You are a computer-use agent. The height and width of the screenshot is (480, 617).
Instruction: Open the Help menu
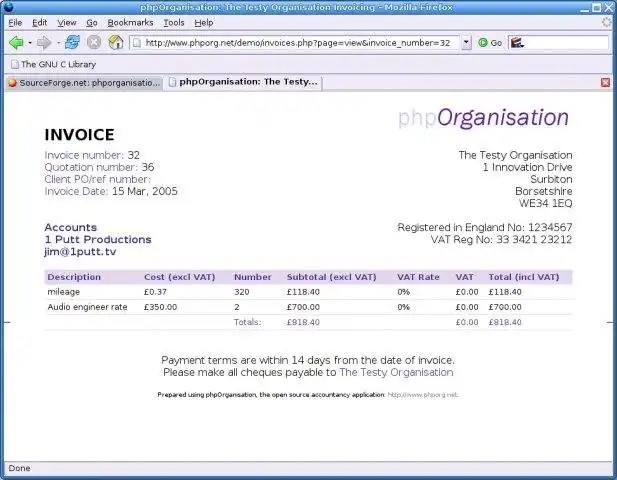203,23
